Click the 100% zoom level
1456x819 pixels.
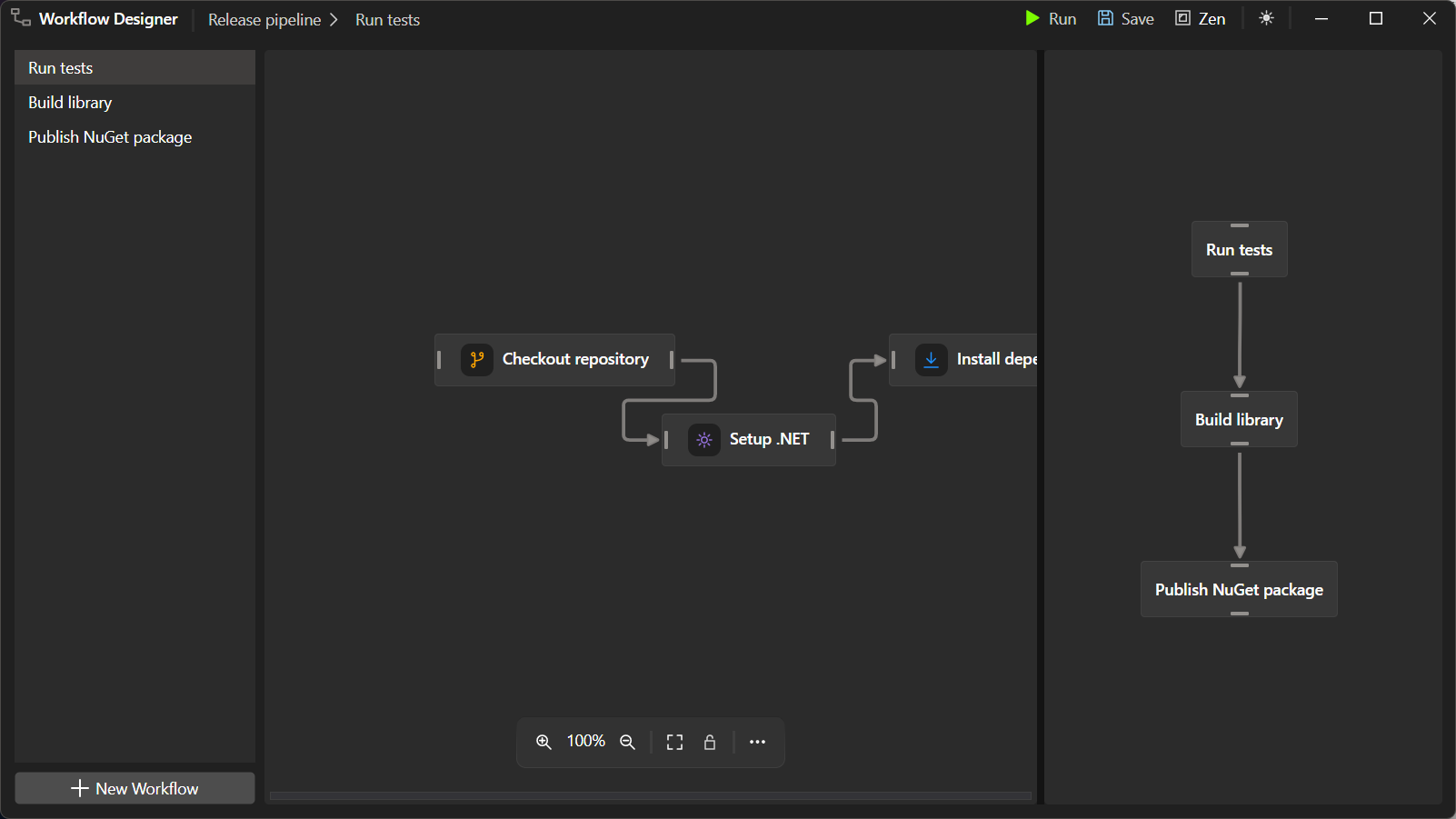pos(585,742)
